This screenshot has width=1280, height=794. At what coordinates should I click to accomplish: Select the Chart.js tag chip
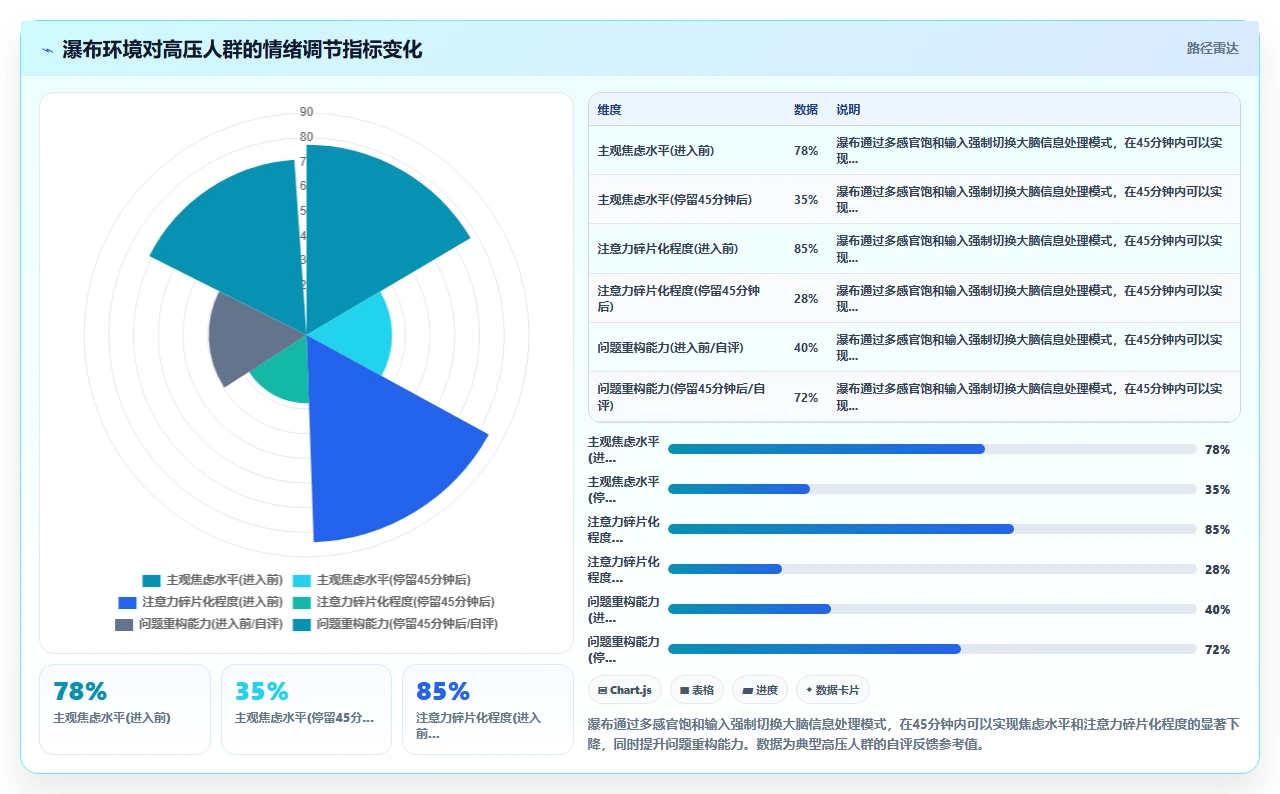[x=625, y=690]
